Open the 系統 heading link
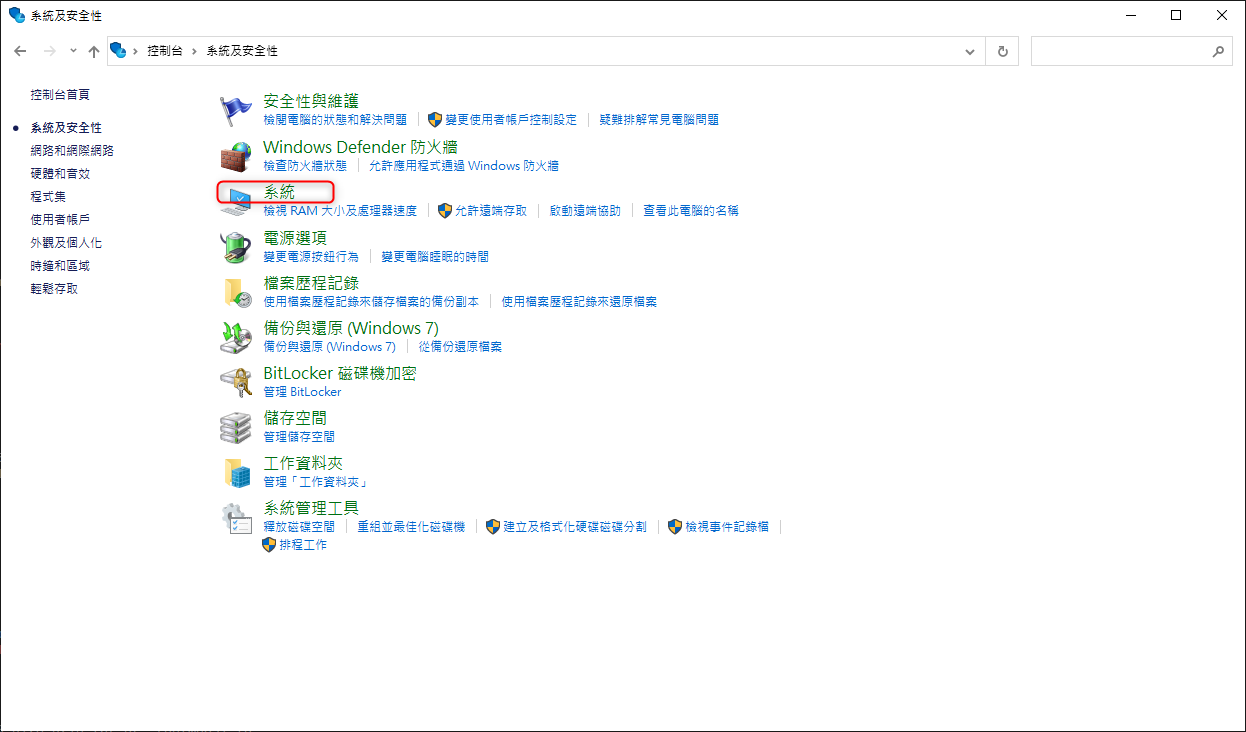This screenshot has height=732, width=1246. [279, 192]
